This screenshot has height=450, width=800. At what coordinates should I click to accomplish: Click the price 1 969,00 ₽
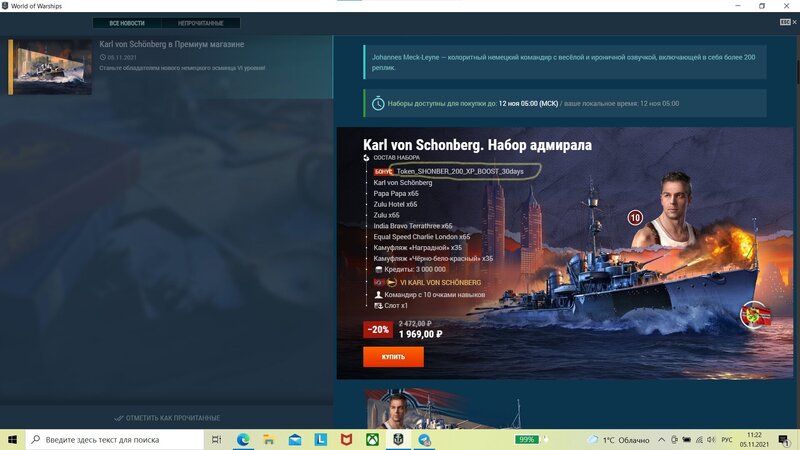(x=420, y=334)
